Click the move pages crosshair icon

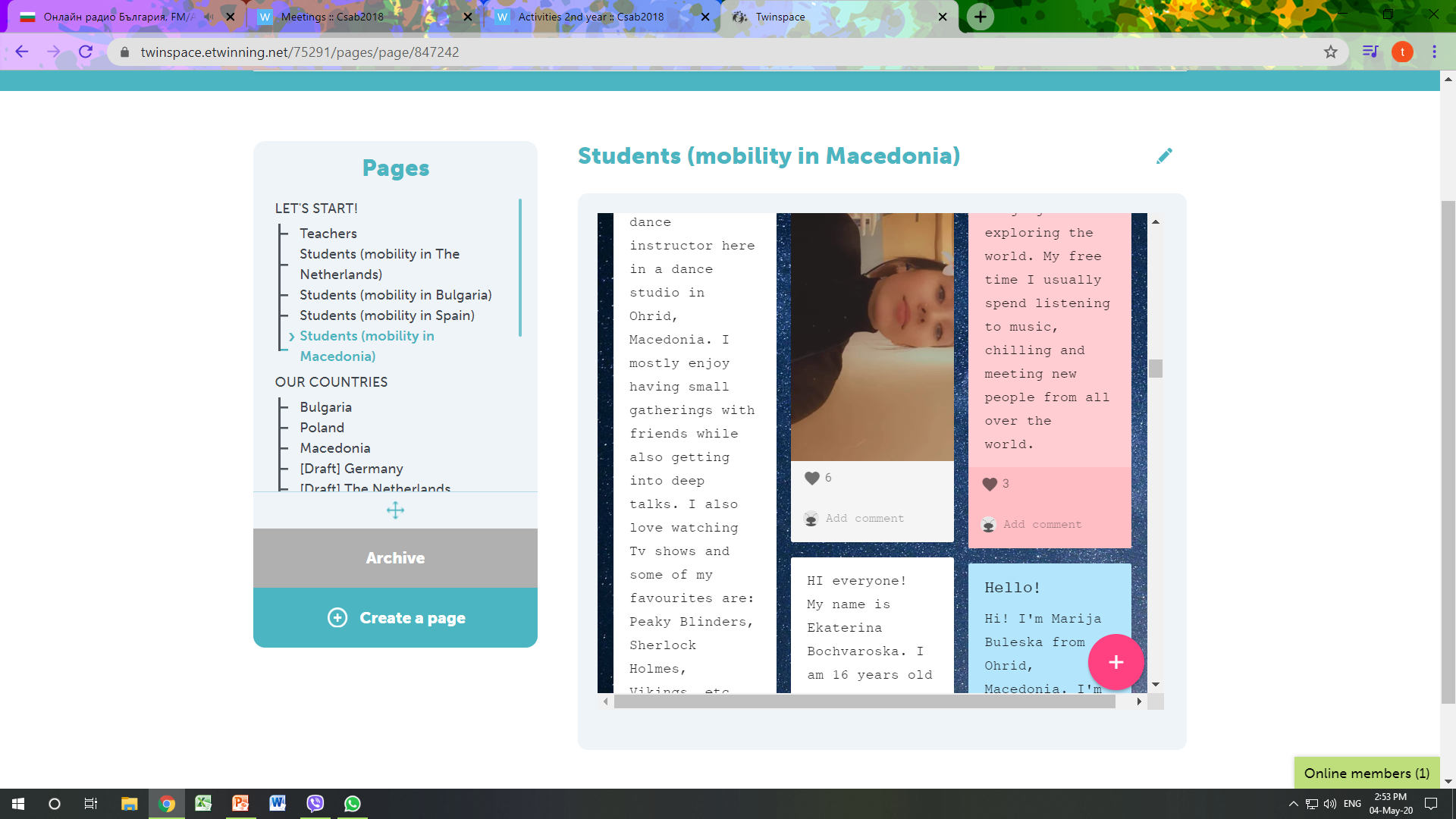pyautogui.click(x=395, y=510)
